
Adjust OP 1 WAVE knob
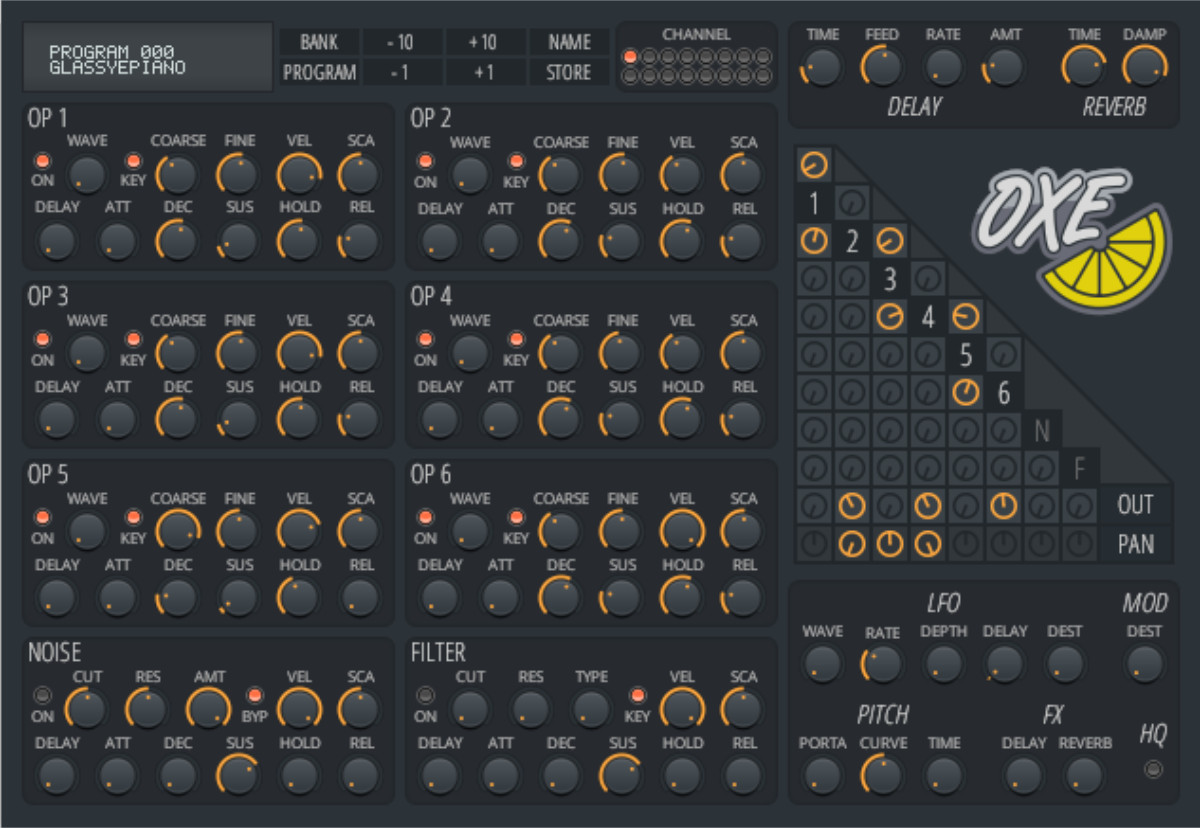click(x=87, y=175)
